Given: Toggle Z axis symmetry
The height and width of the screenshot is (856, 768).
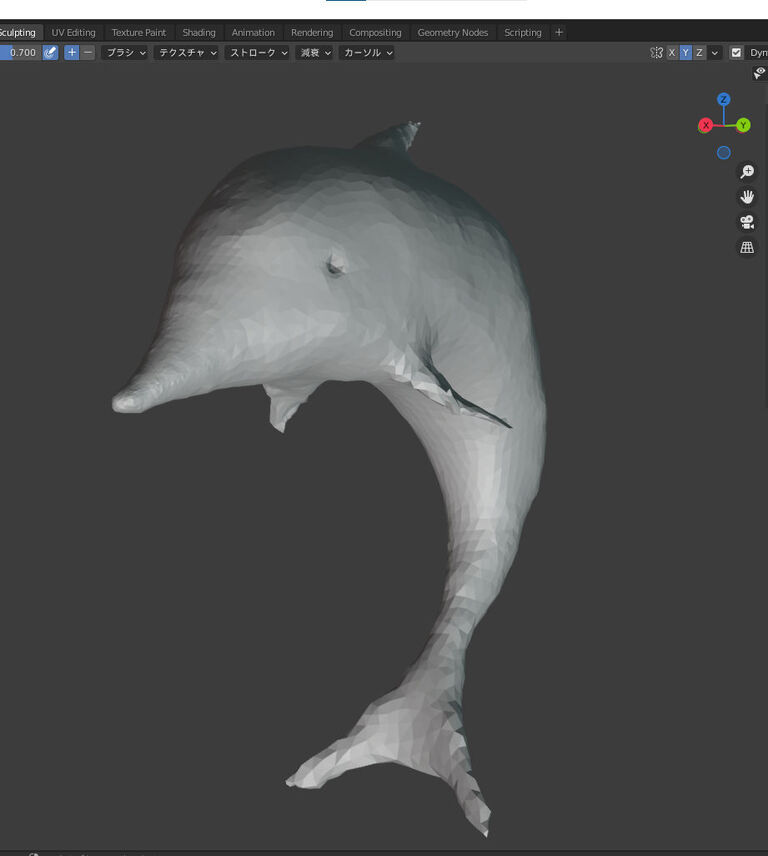Looking at the screenshot, I should pos(699,52).
